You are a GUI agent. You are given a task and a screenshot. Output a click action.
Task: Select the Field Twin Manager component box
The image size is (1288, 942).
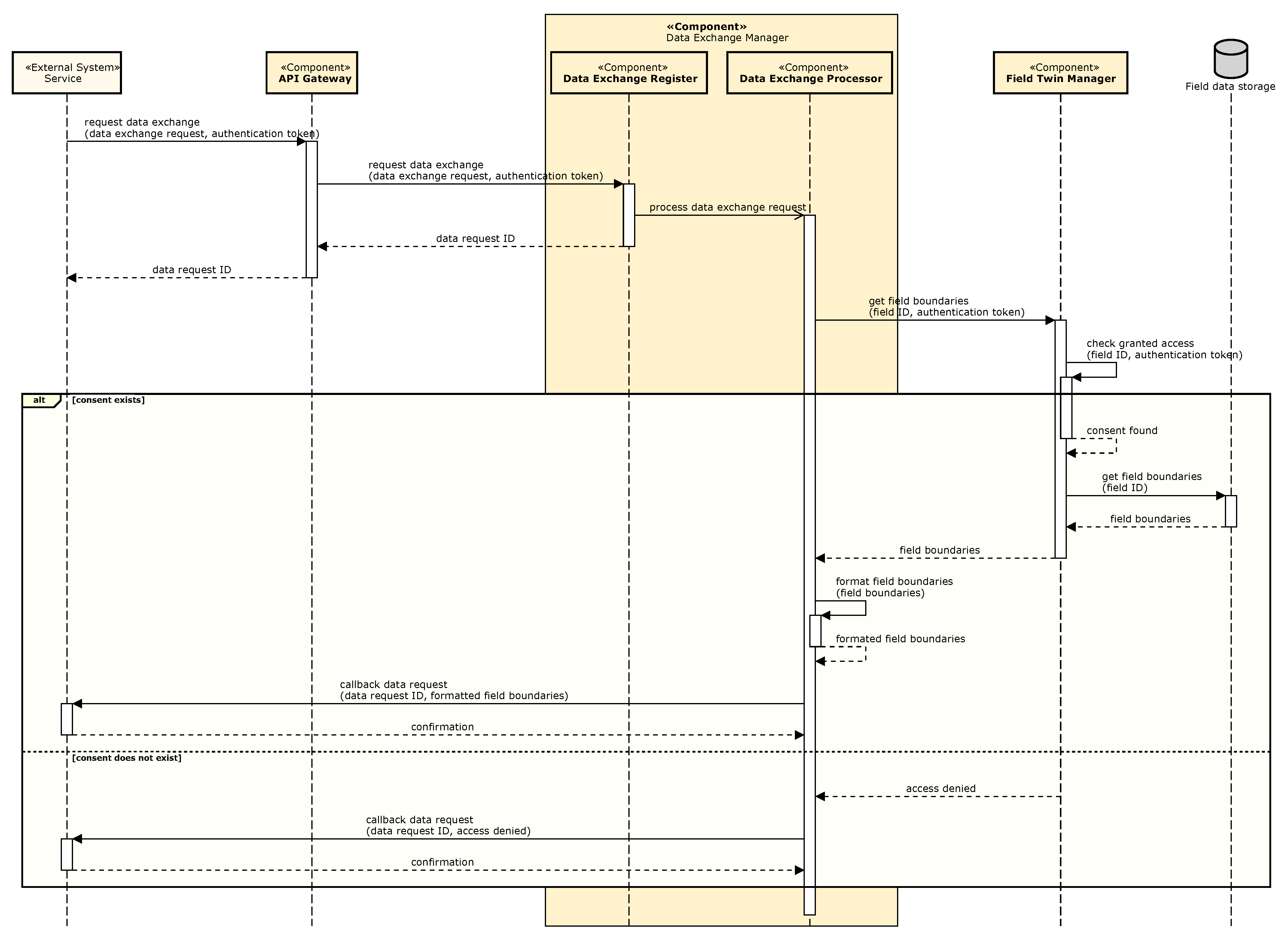[1060, 73]
